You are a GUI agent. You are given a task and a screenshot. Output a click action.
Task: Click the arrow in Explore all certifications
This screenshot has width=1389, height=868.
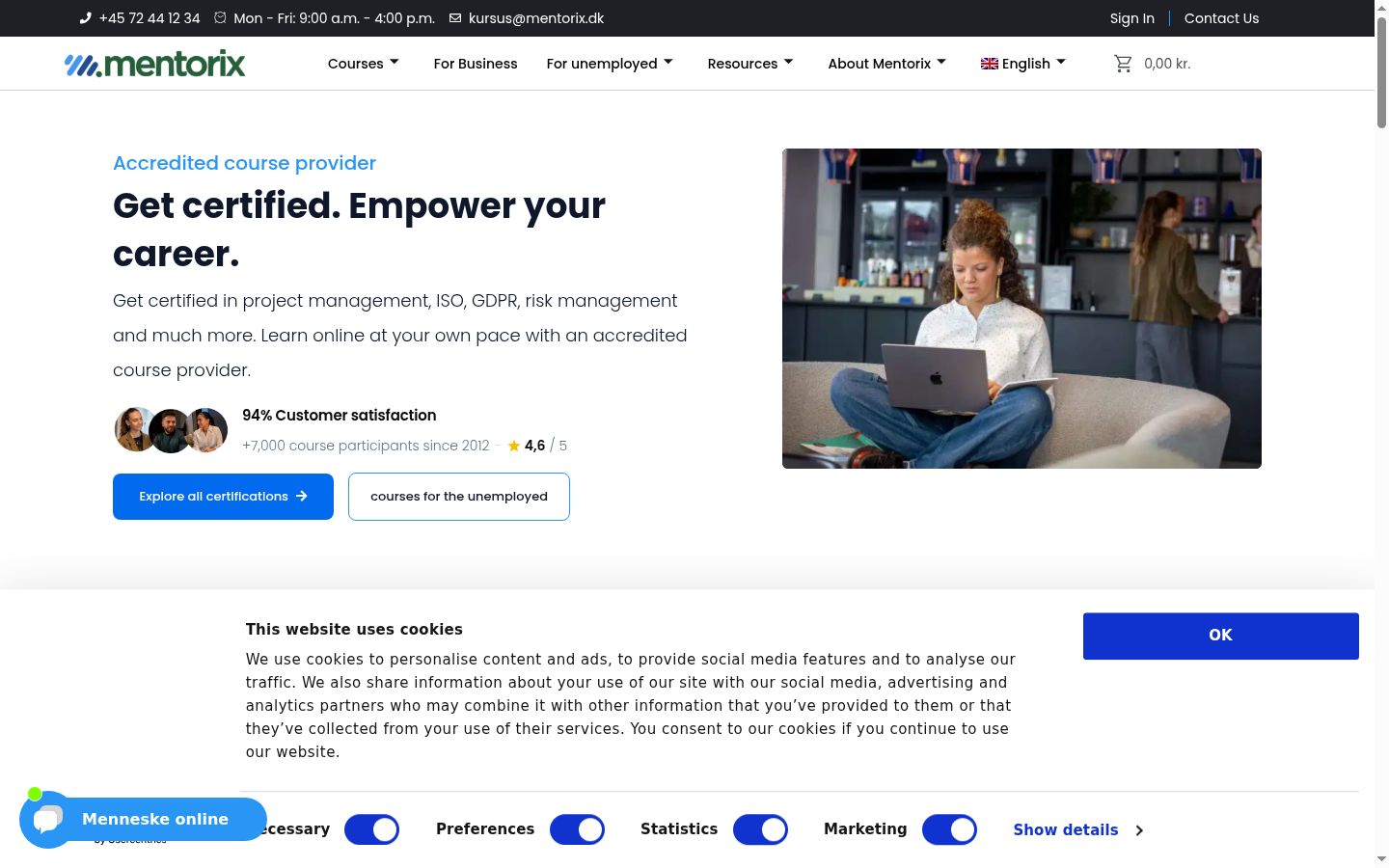[302, 496]
